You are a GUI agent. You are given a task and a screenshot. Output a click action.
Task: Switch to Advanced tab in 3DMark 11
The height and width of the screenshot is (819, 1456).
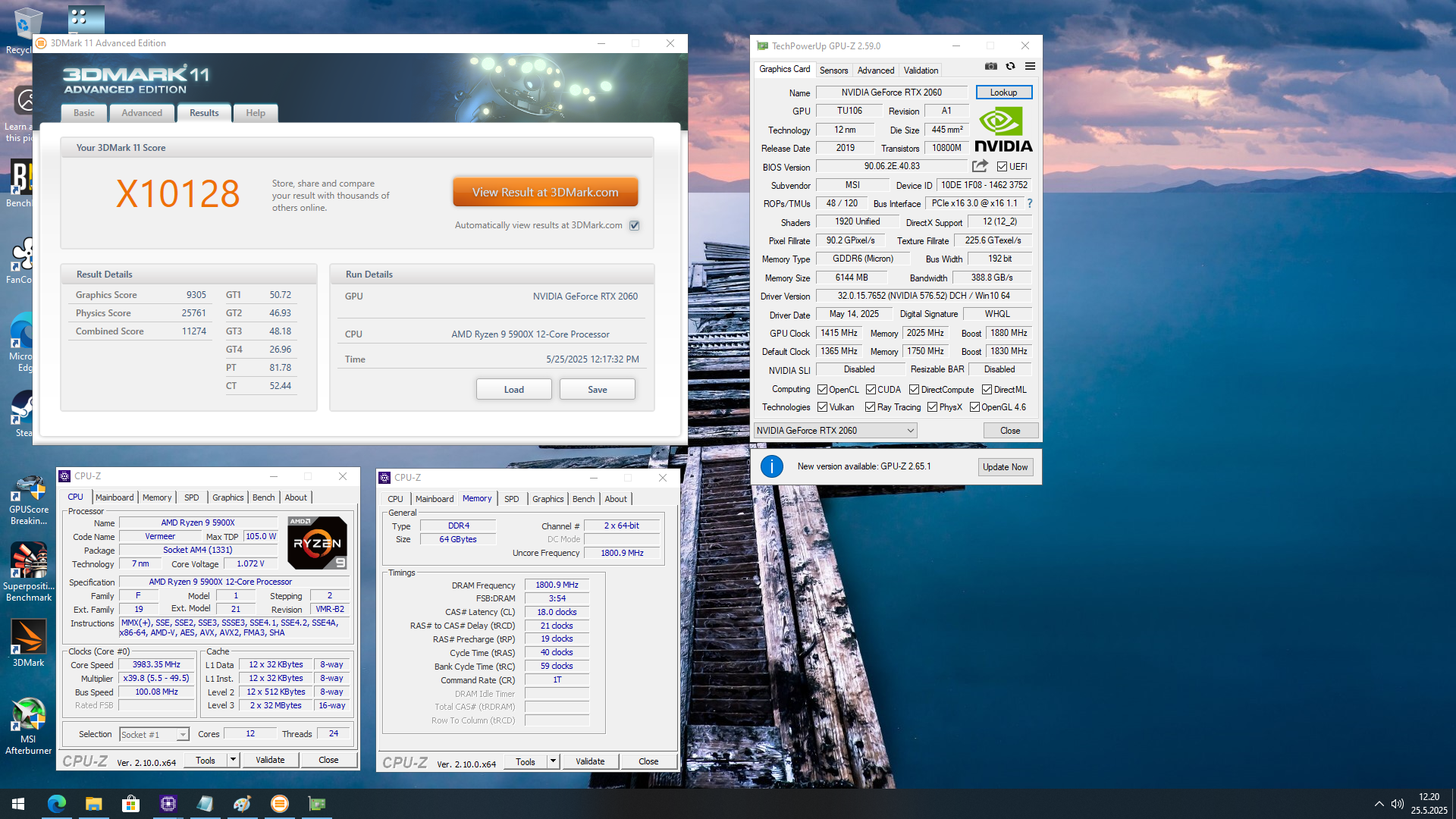coord(142,113)
